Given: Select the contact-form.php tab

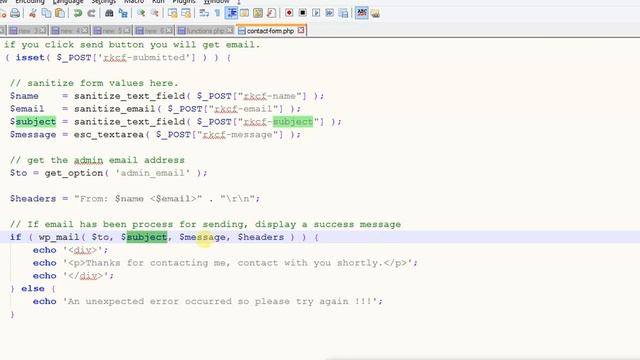Looking at the screenshot, I should (x=270, y=31).
